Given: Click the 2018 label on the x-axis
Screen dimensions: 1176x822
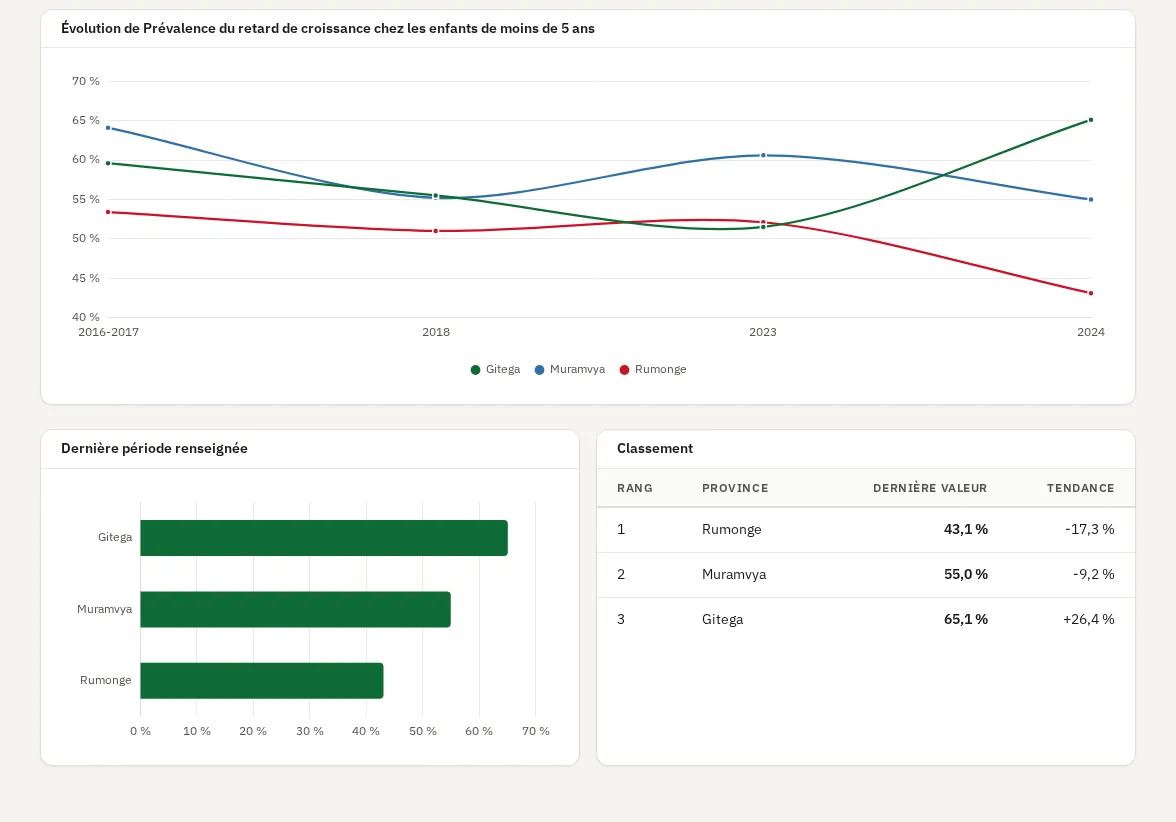Looking at the screenshot, I should [436, 332].
